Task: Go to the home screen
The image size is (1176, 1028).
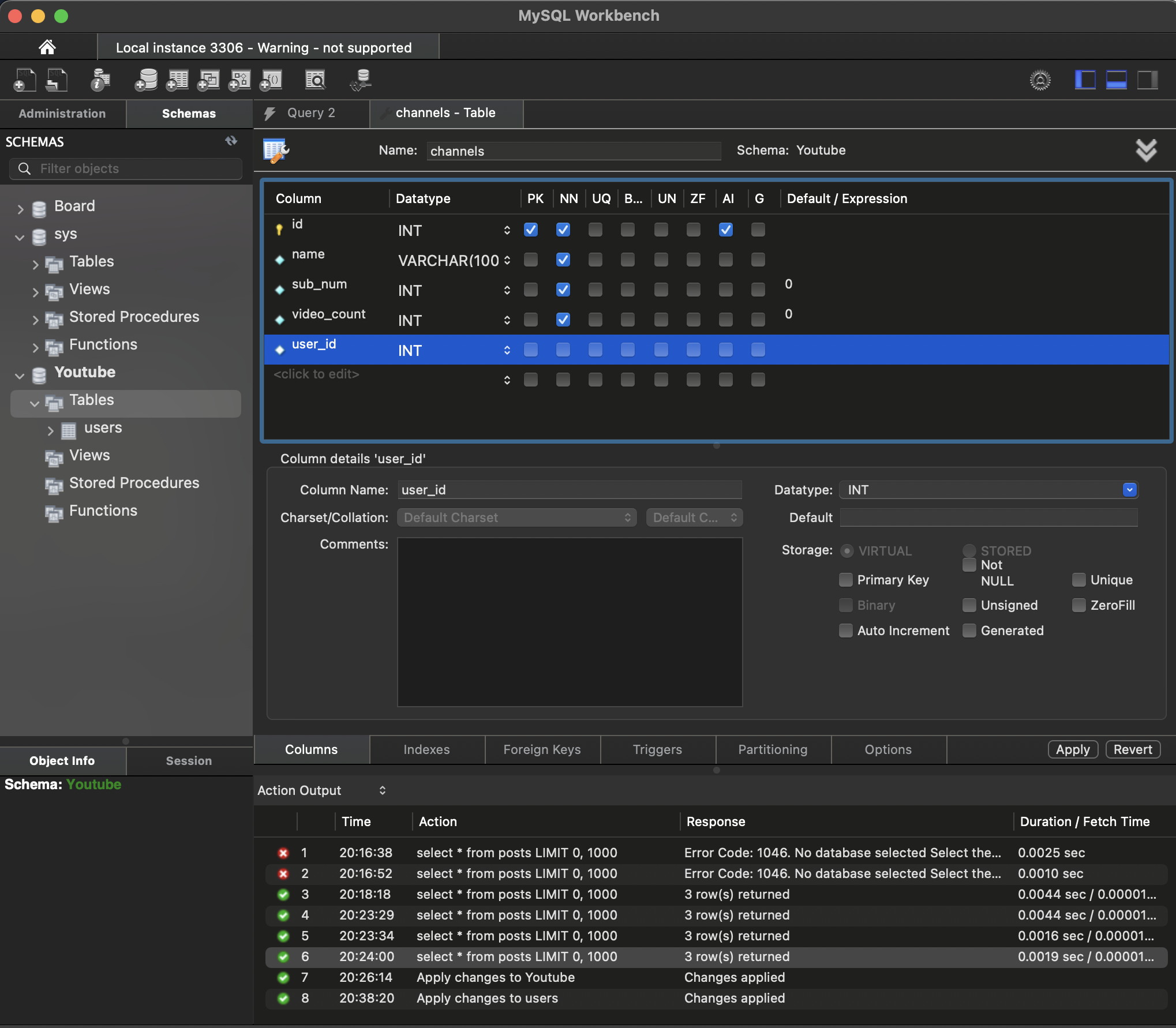Action: [47, 47]
